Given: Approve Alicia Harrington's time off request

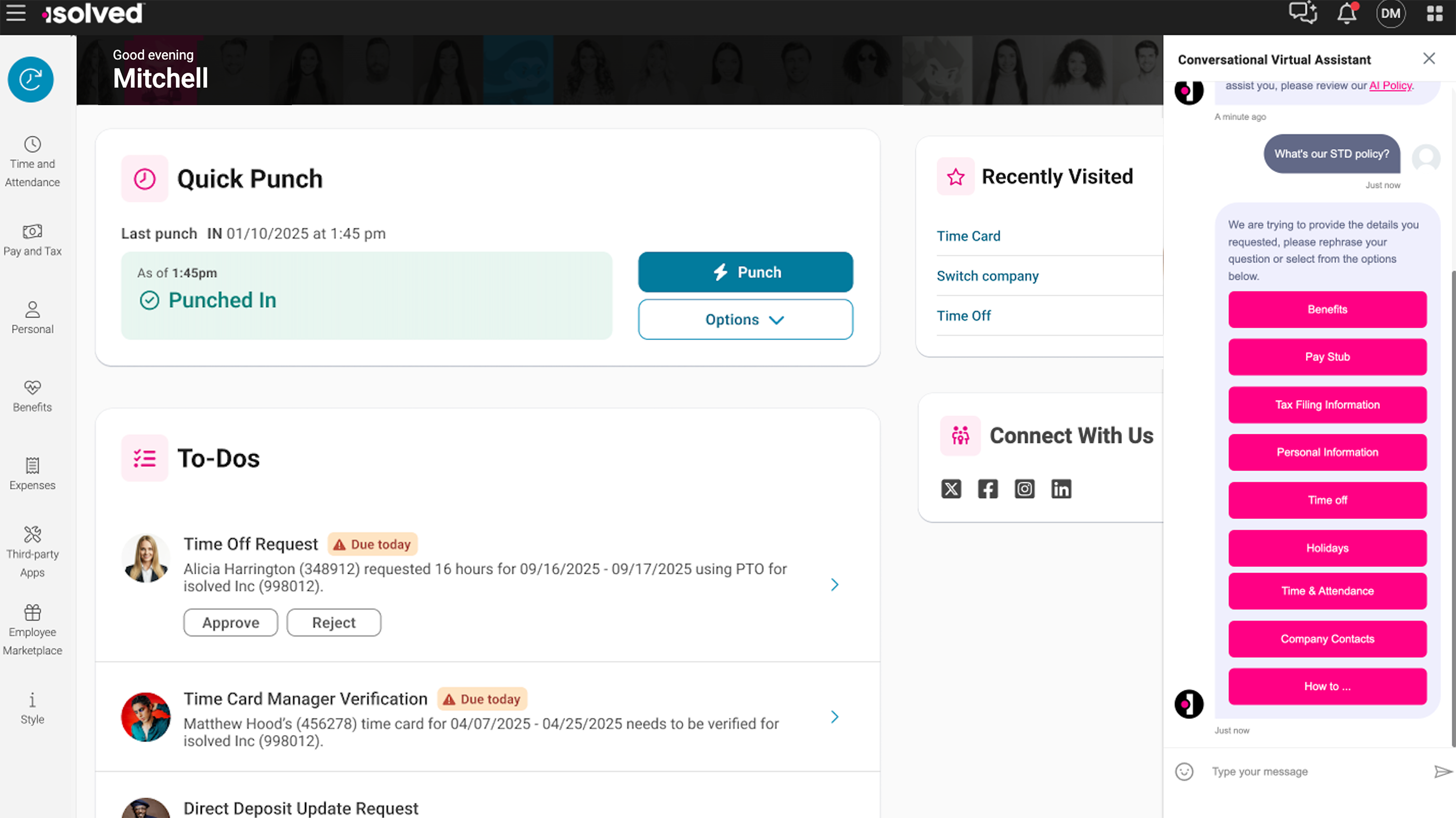Looking at the screenshot, I should click(230, 622).
